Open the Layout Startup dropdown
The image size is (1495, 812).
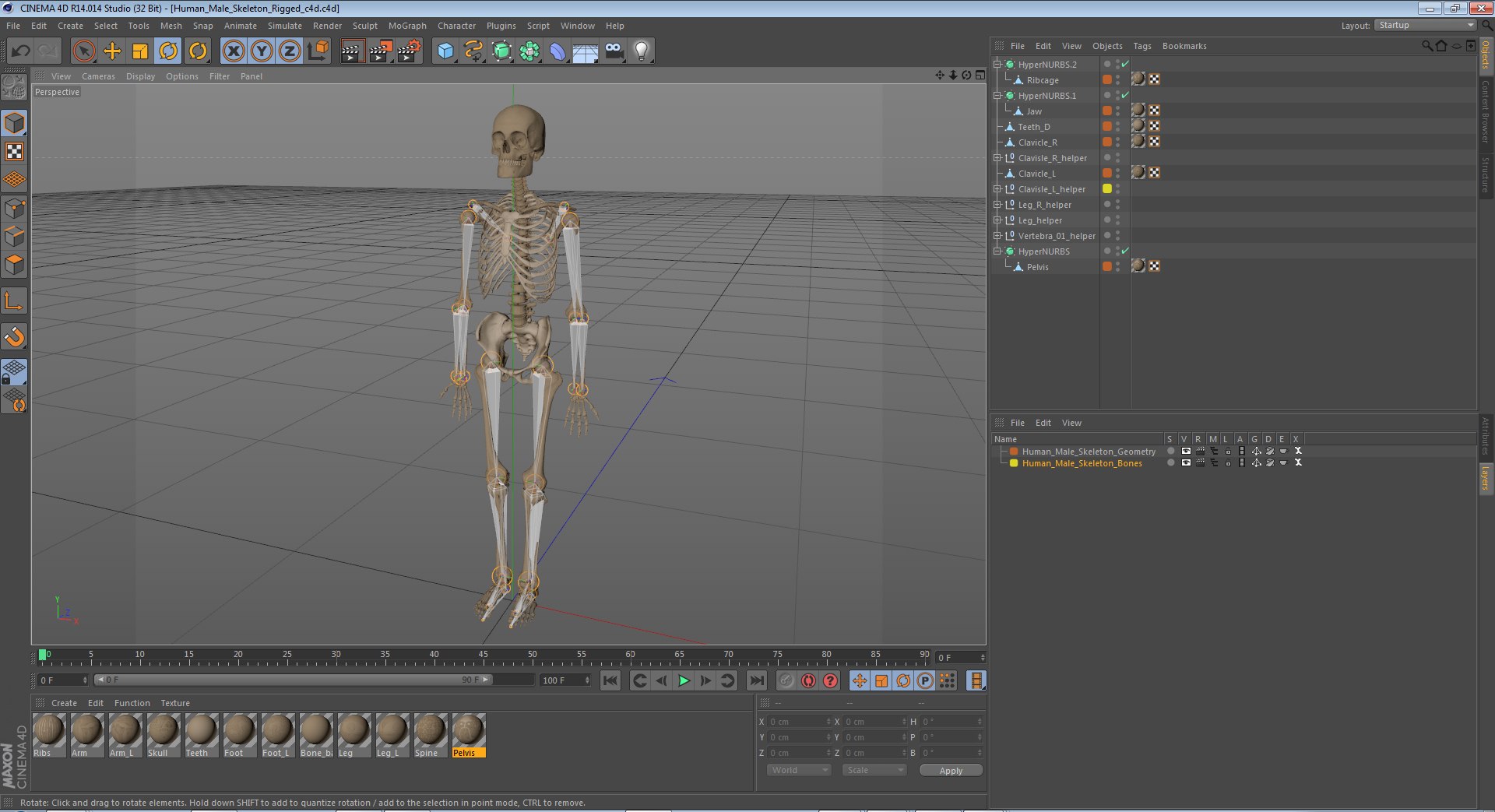pos(1425,26)
